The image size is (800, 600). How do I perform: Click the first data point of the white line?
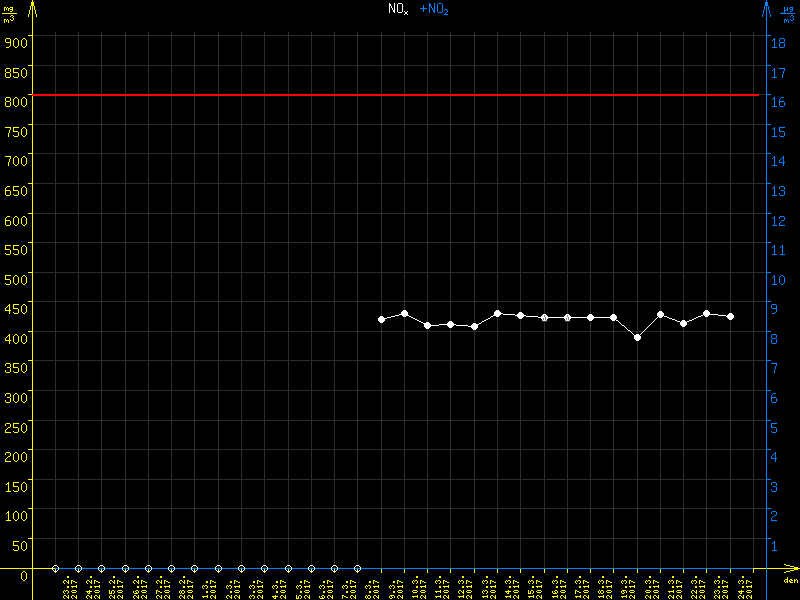pyautogui.click(x=381, y=319)
